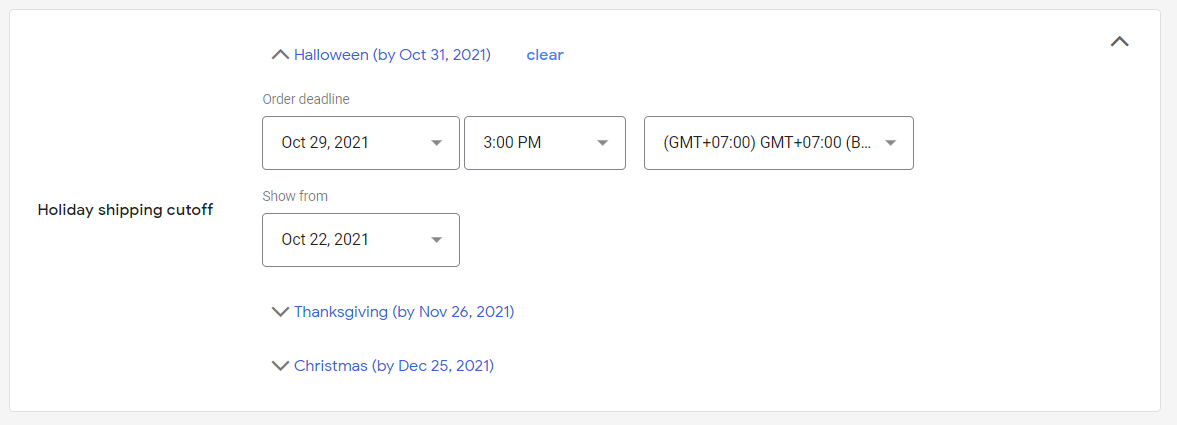The width and height of the screenshot is (1177, 425).
Task: Click the Order deadline label
Action: (x=306, y=98)
